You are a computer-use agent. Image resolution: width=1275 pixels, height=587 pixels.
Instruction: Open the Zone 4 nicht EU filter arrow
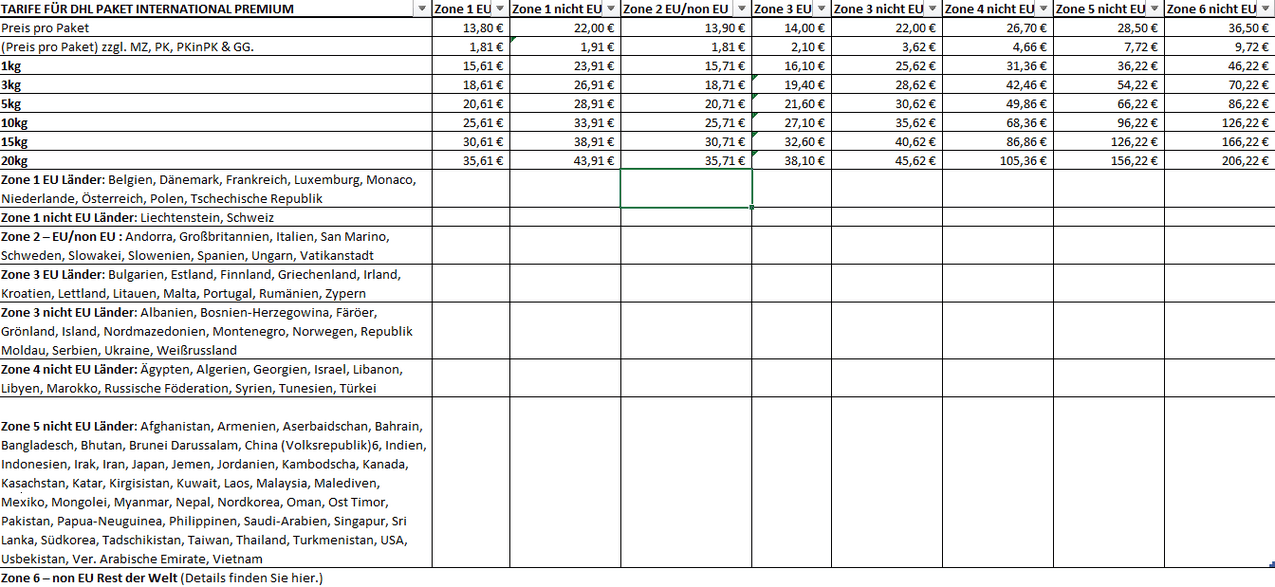click(x=1044, y=9)
